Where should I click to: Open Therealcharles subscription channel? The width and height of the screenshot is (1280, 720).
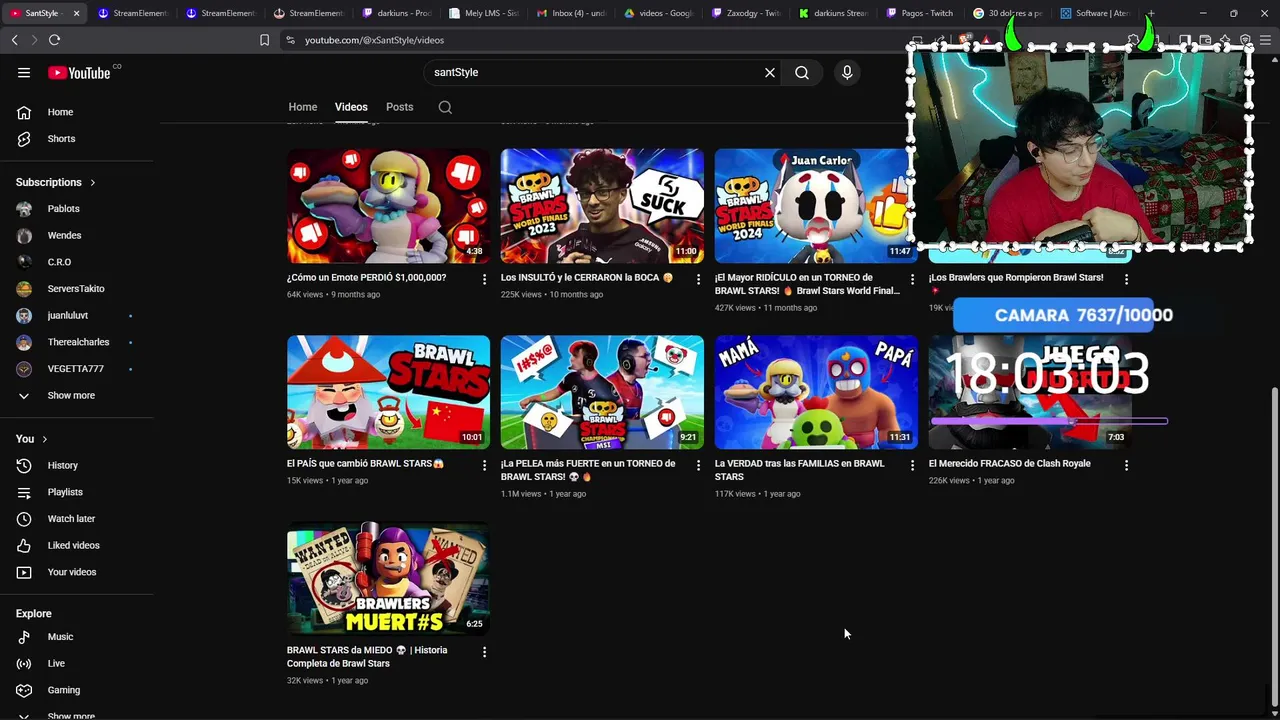point(79,342)
